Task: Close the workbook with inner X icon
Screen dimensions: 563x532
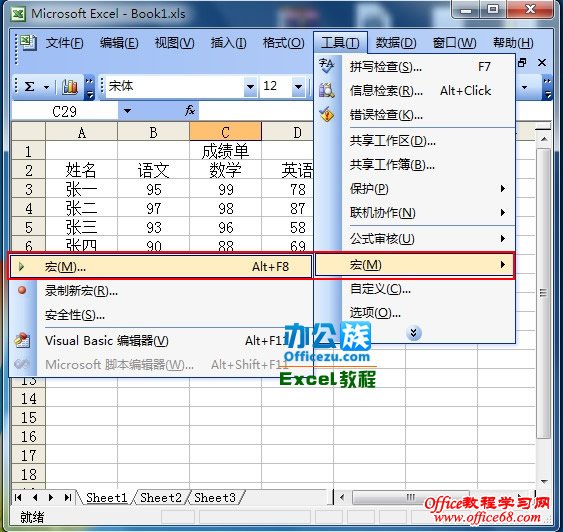Action: tap(542, 63)
